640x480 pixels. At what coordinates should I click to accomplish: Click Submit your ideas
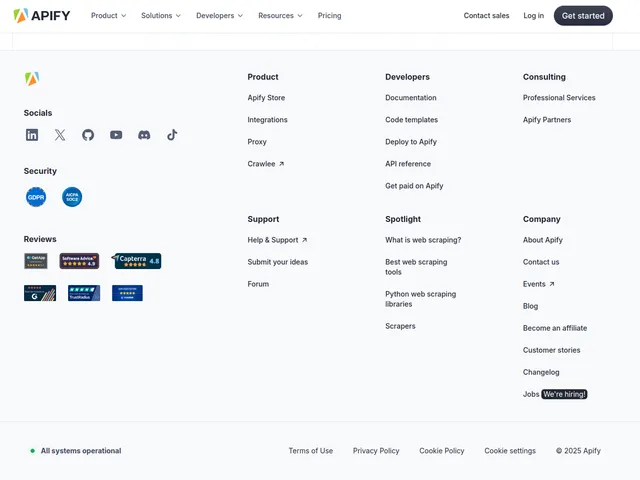(278, 262)
